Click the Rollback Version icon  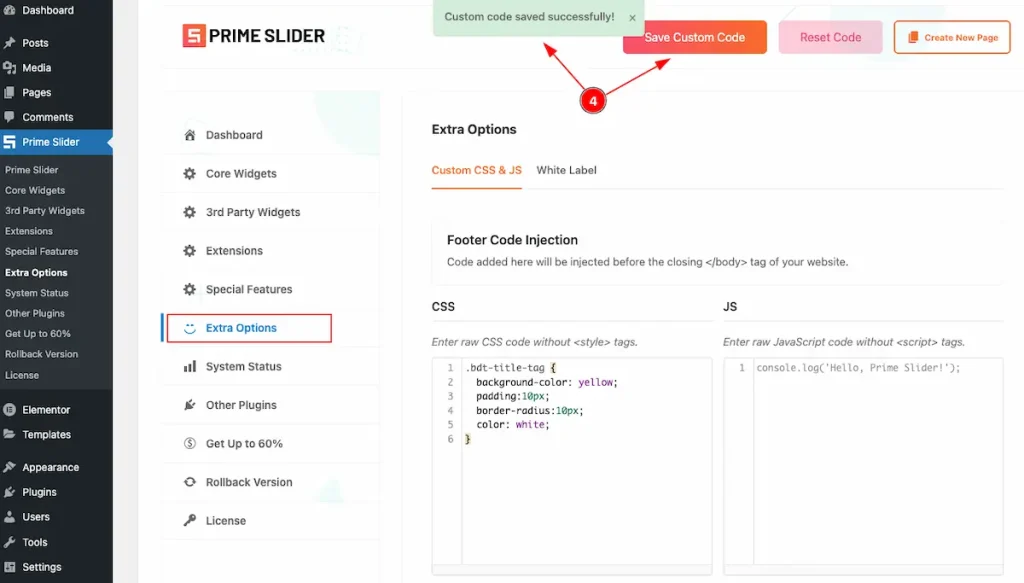(189, 482)
